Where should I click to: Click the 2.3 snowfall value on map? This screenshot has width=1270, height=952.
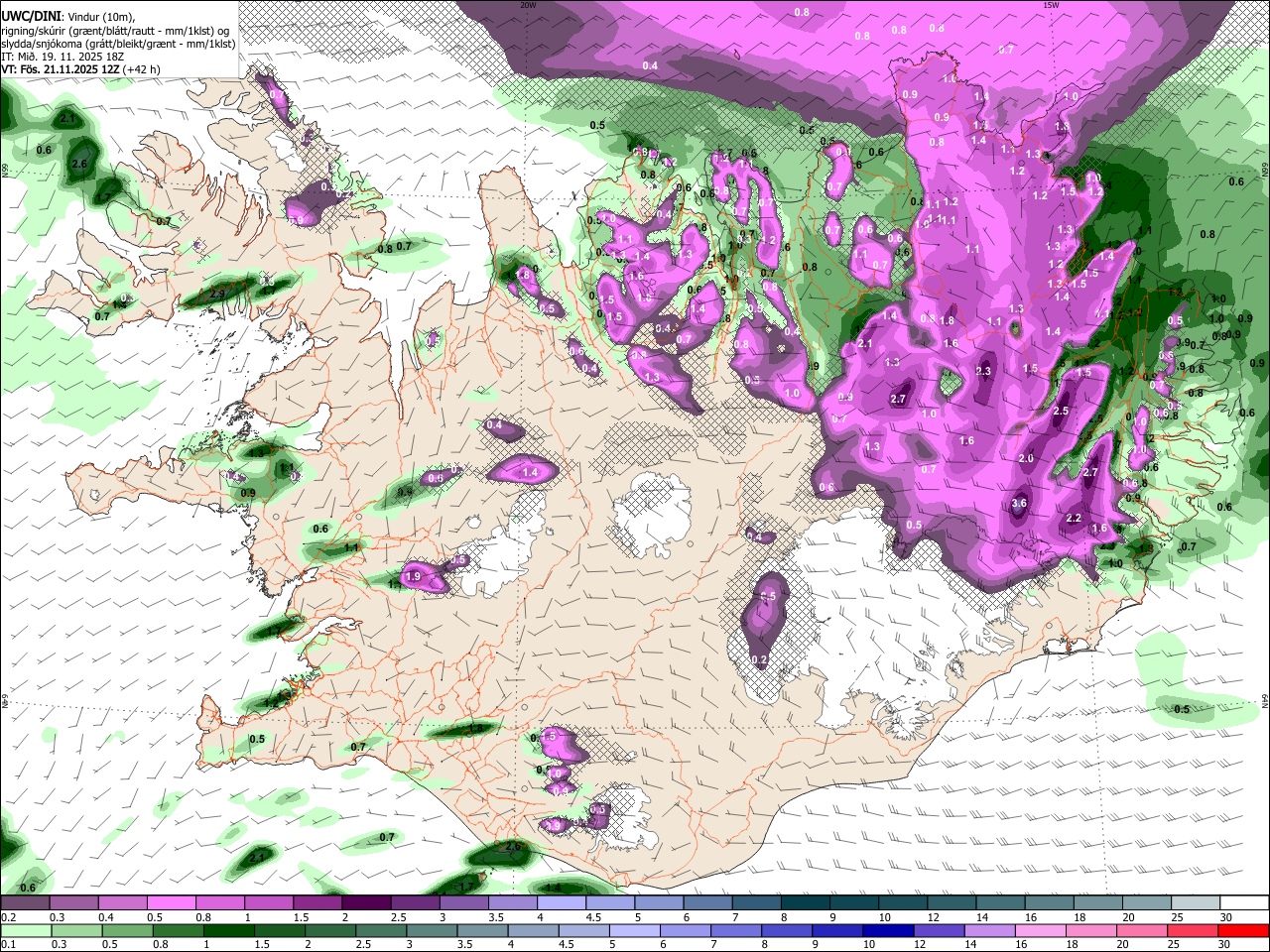(983, 371)
